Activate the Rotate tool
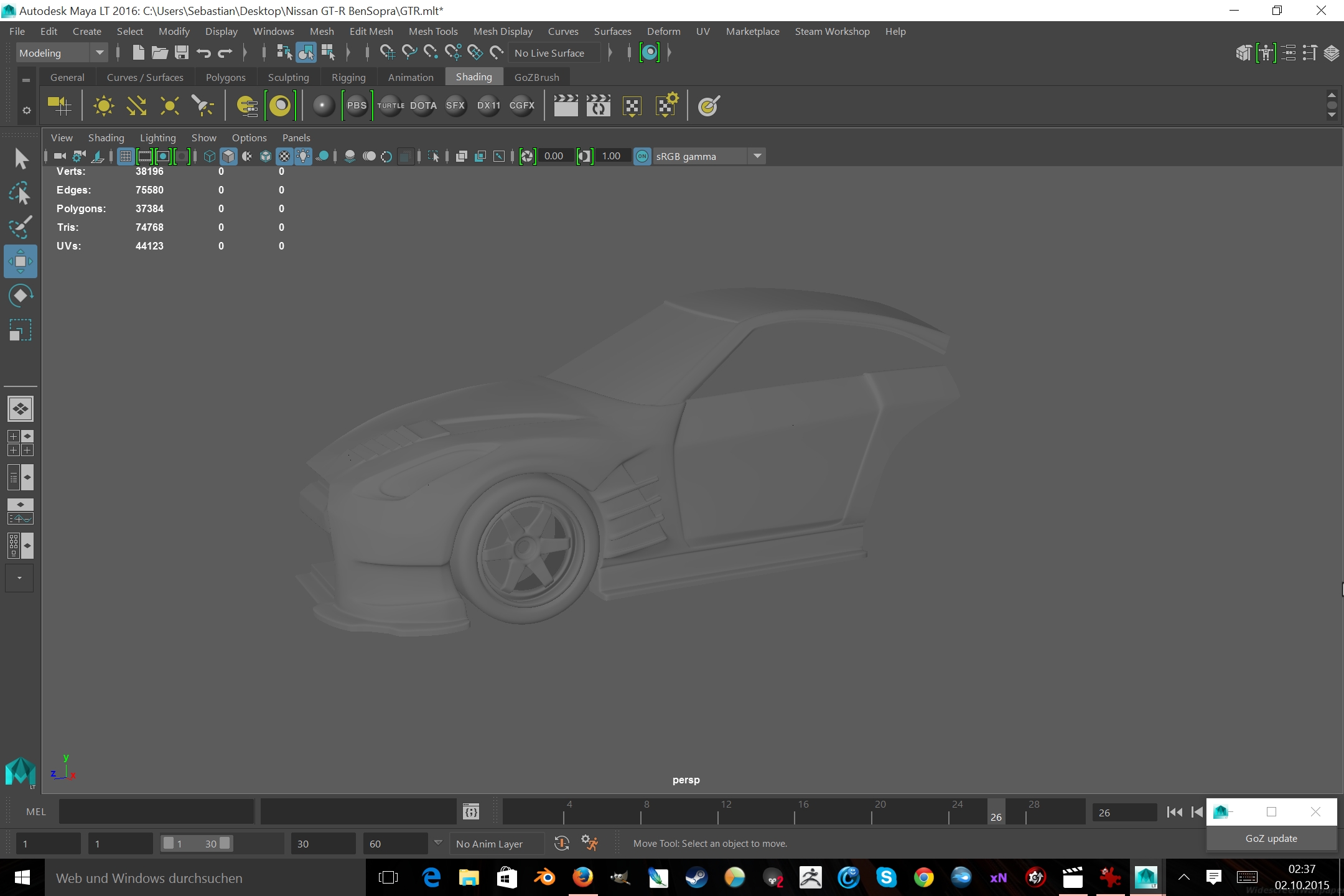Image resolution: width=1344 pixels, height=896 pixels. pos(21,296)
